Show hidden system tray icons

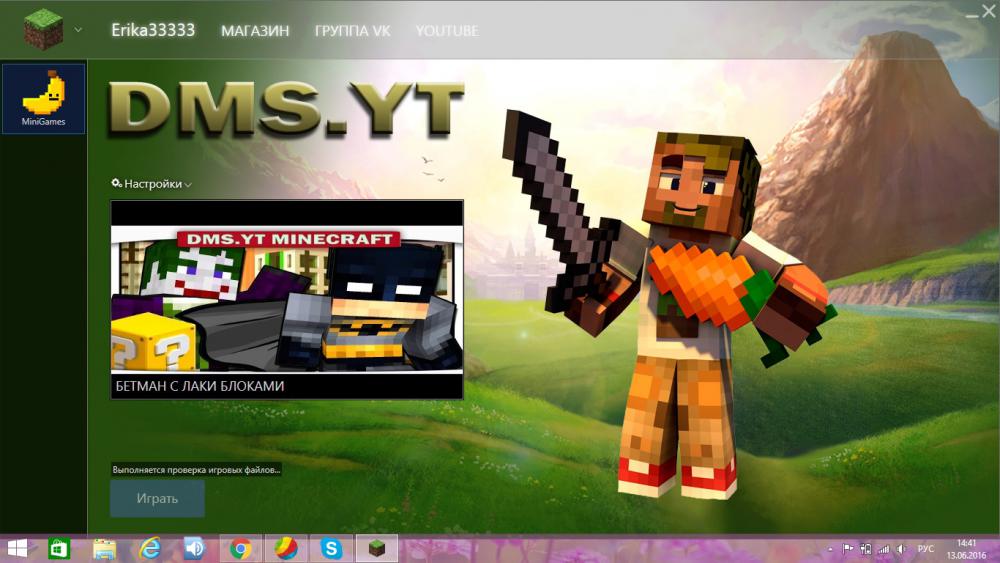coord(831,549)
